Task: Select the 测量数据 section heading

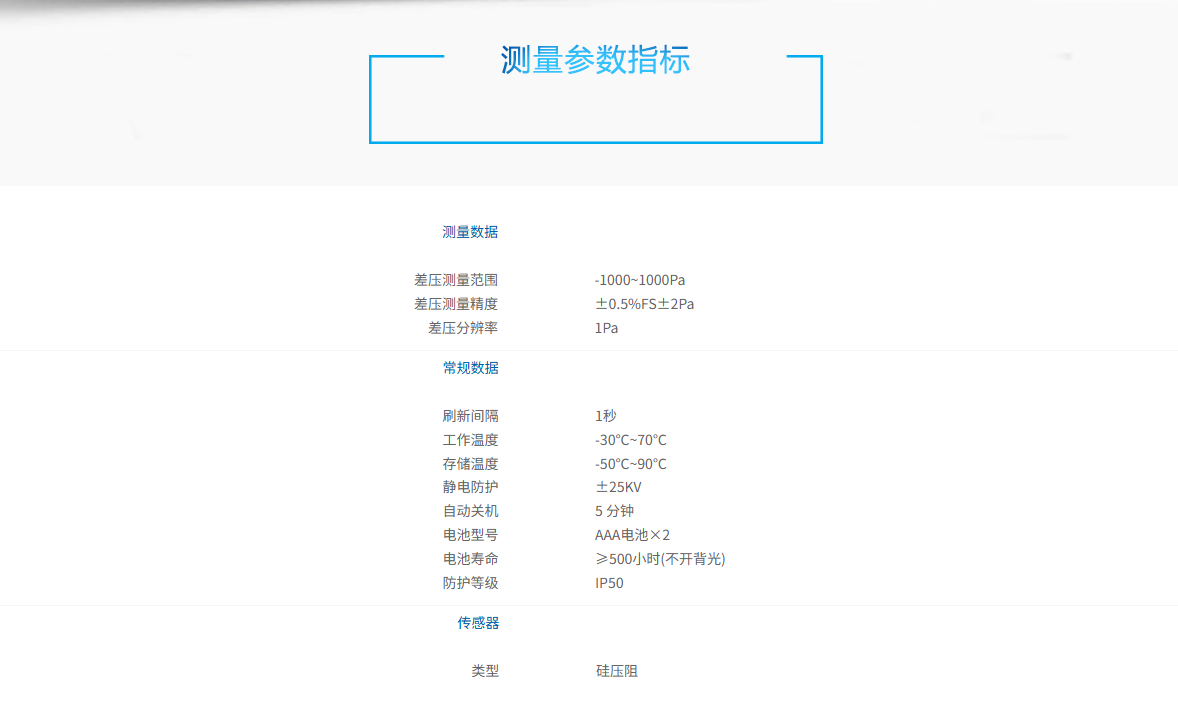Action: [470, 232]
